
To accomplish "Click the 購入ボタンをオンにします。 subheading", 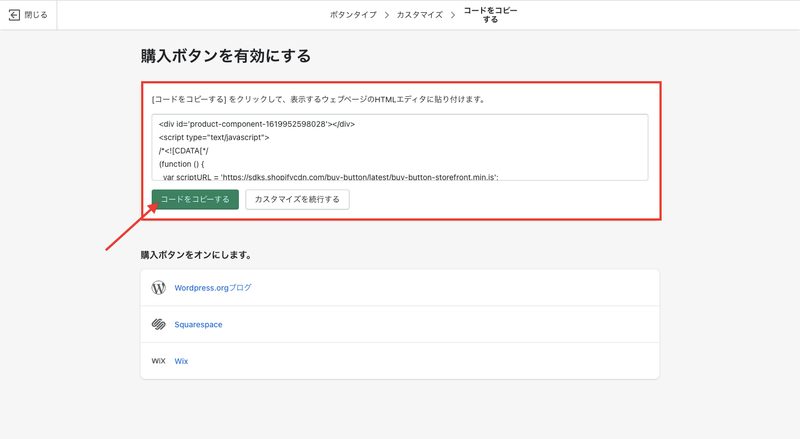I will pos(196,255).
